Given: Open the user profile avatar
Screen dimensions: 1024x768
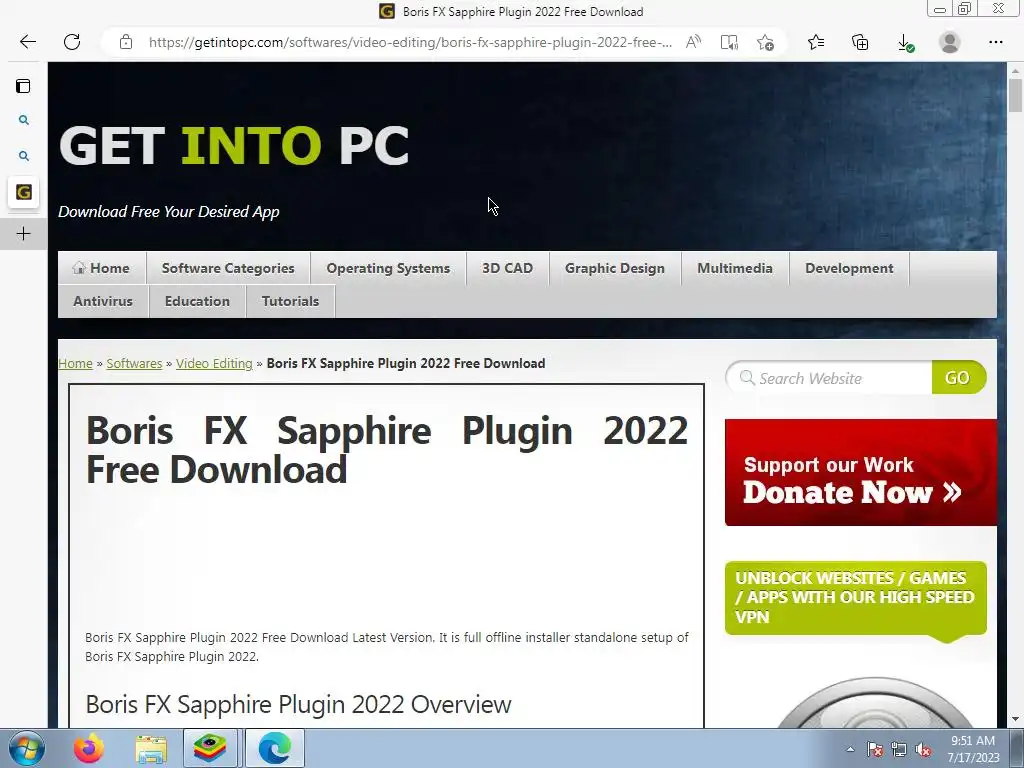Looking at the screenshot, I should click(950, 42).
